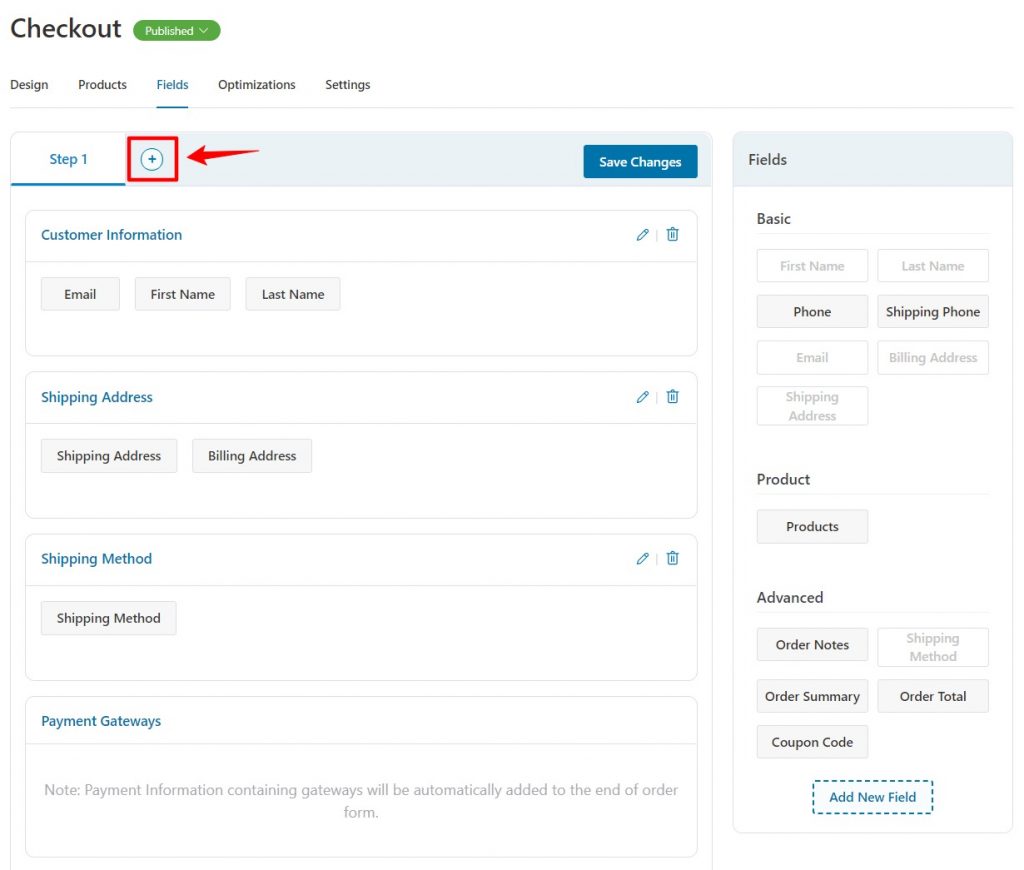Select the Billing Address field chip in form
The height and width of the screenshot is (870, 1024).
point(252,456)
